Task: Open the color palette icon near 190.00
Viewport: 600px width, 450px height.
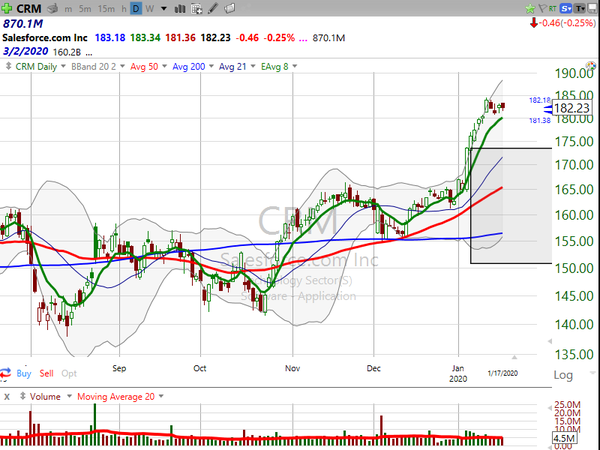Action: coord(591,66)
